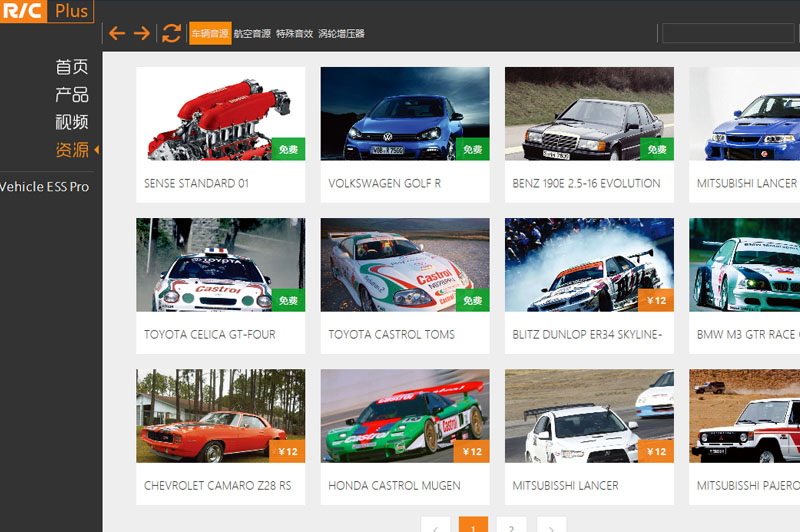The height and width of the screenshot is (532, 800).
Task: Click the MITSUBISSHI PAJERO title text
Action: [748, 486]
